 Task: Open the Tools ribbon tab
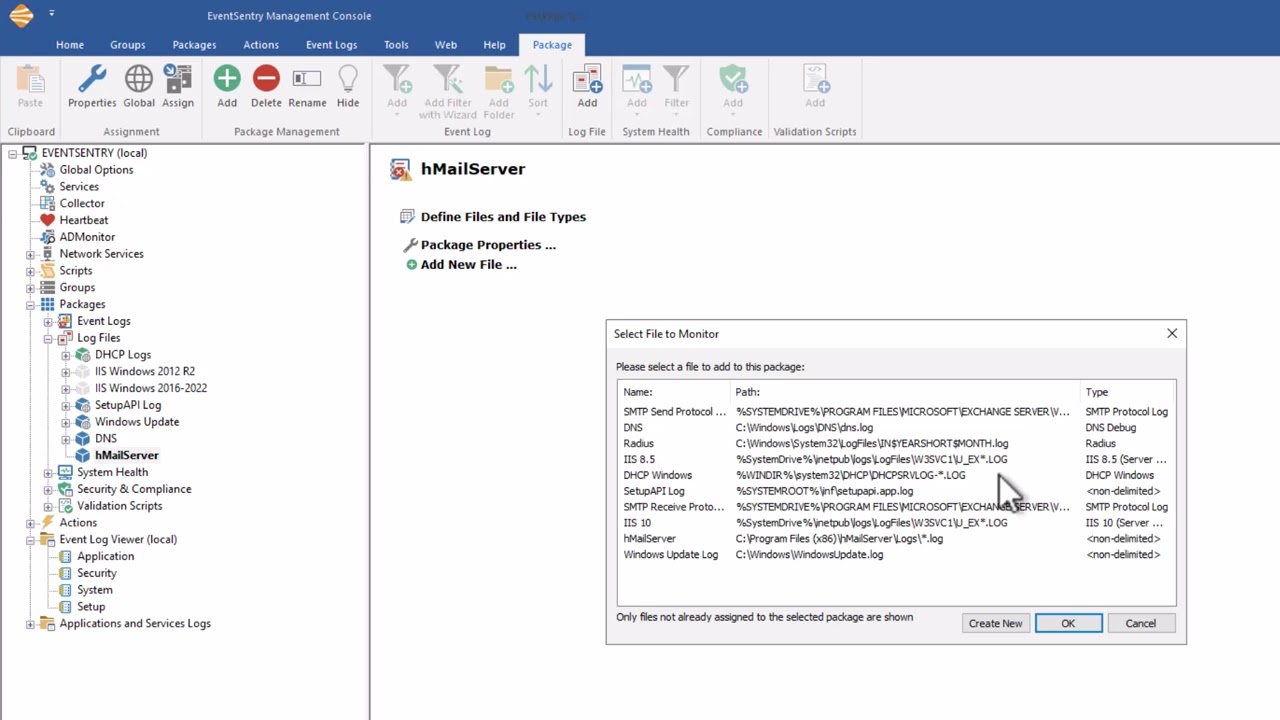[396, 45]
